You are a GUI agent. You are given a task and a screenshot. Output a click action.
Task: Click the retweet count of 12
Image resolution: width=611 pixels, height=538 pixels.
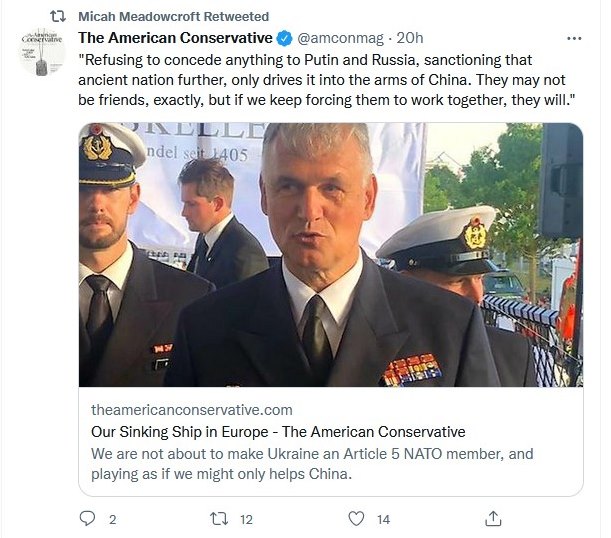click(x=246, y=520)
